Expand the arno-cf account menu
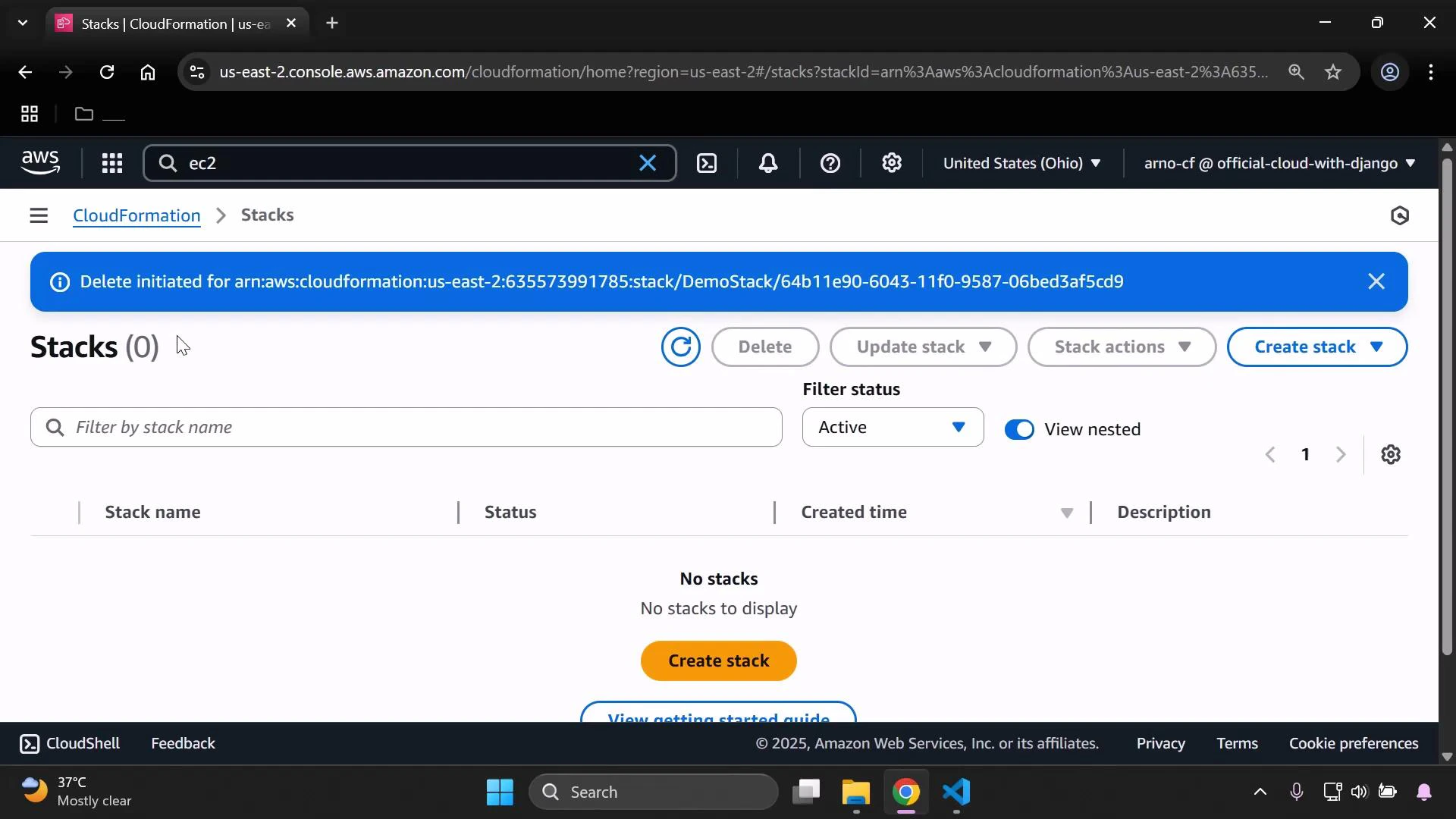 pos(1278,163)
